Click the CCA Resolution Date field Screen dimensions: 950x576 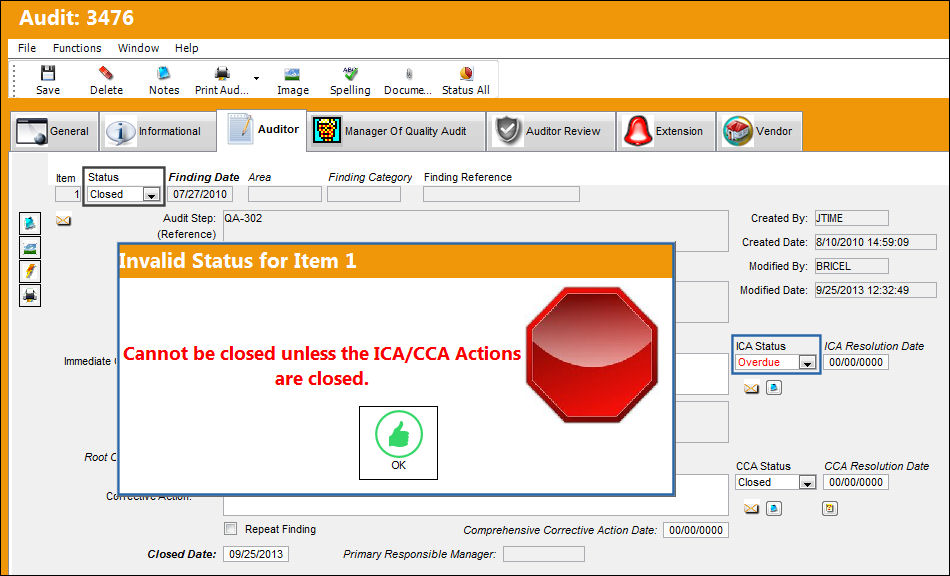pos(855,482)
